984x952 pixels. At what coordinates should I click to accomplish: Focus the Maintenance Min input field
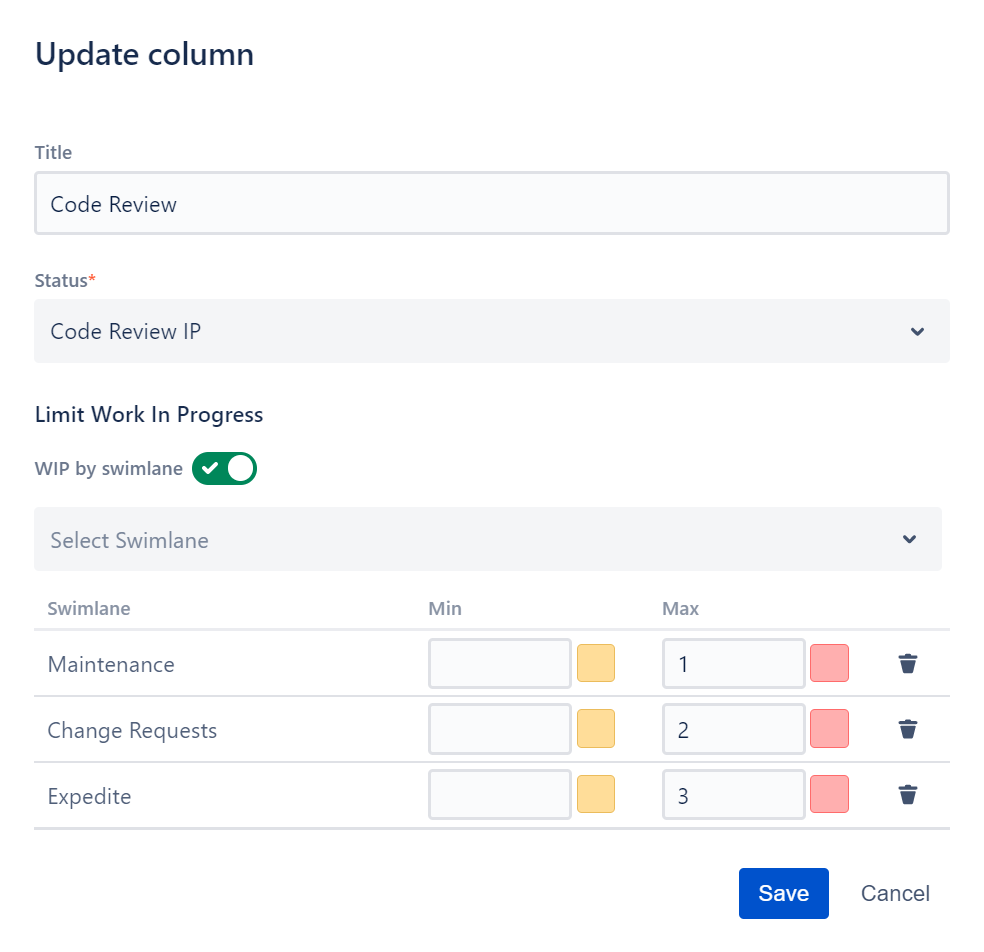pos(500,663)
